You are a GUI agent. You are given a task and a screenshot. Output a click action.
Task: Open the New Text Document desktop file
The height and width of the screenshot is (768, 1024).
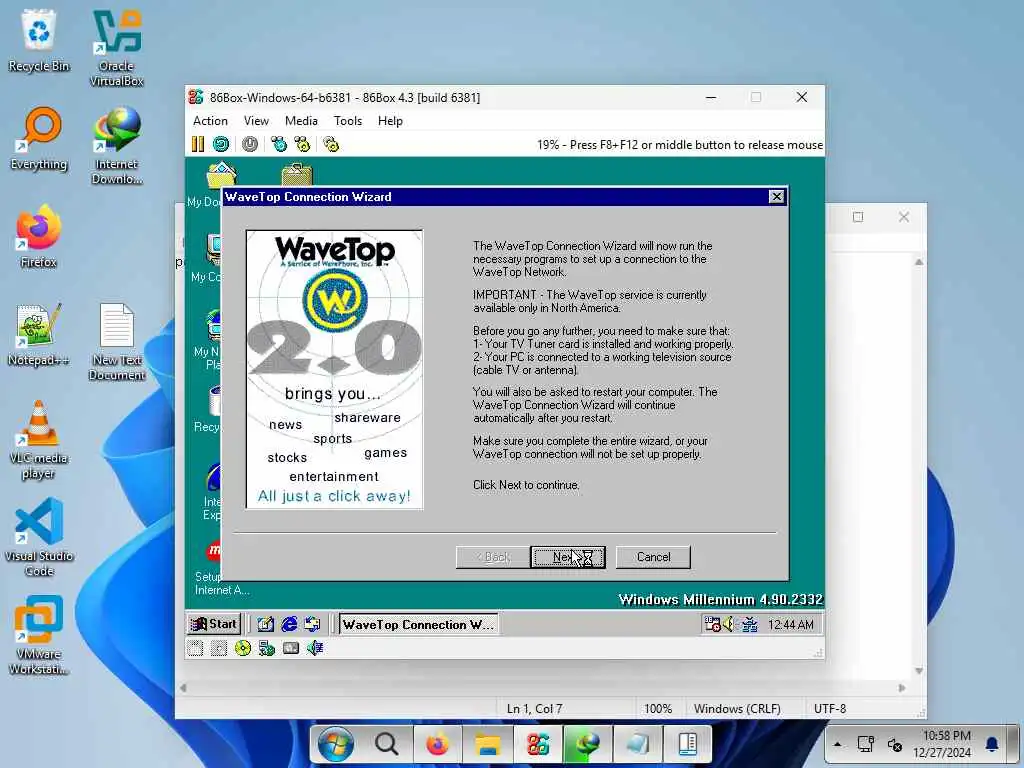coord(116,342)
